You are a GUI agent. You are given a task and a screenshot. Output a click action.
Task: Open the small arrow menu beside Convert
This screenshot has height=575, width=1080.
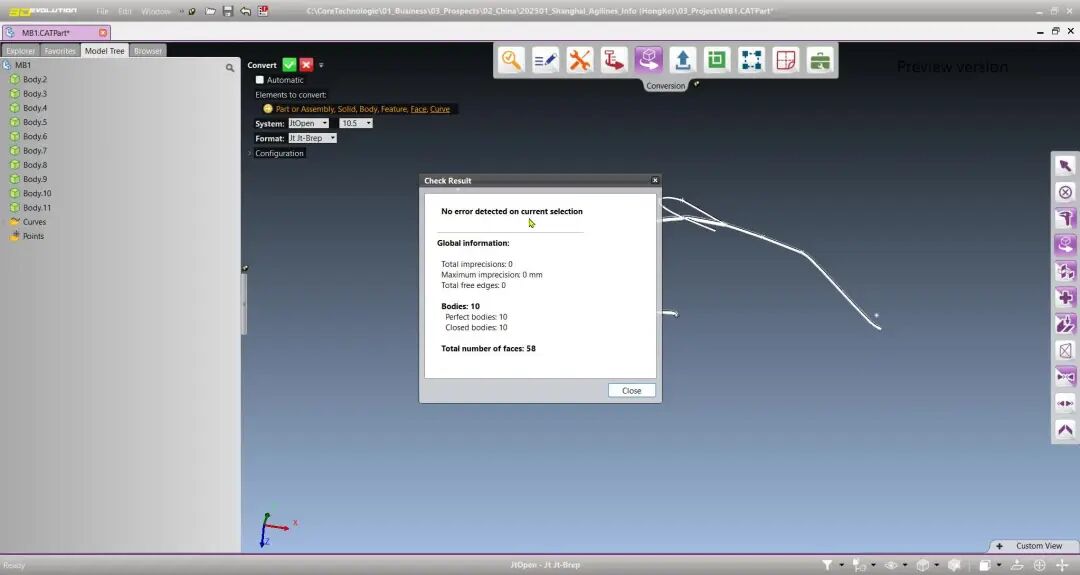click(321, 65)
